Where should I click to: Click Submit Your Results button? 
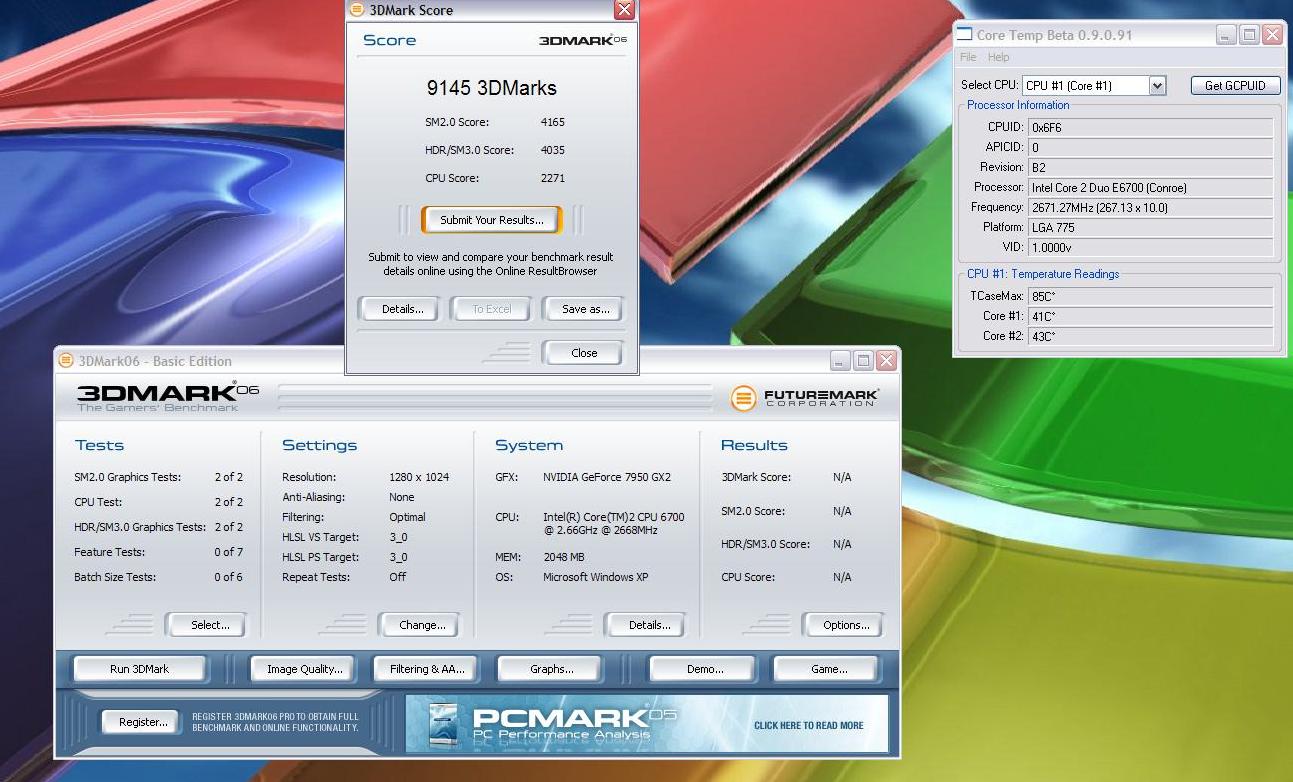pos(491,220)
